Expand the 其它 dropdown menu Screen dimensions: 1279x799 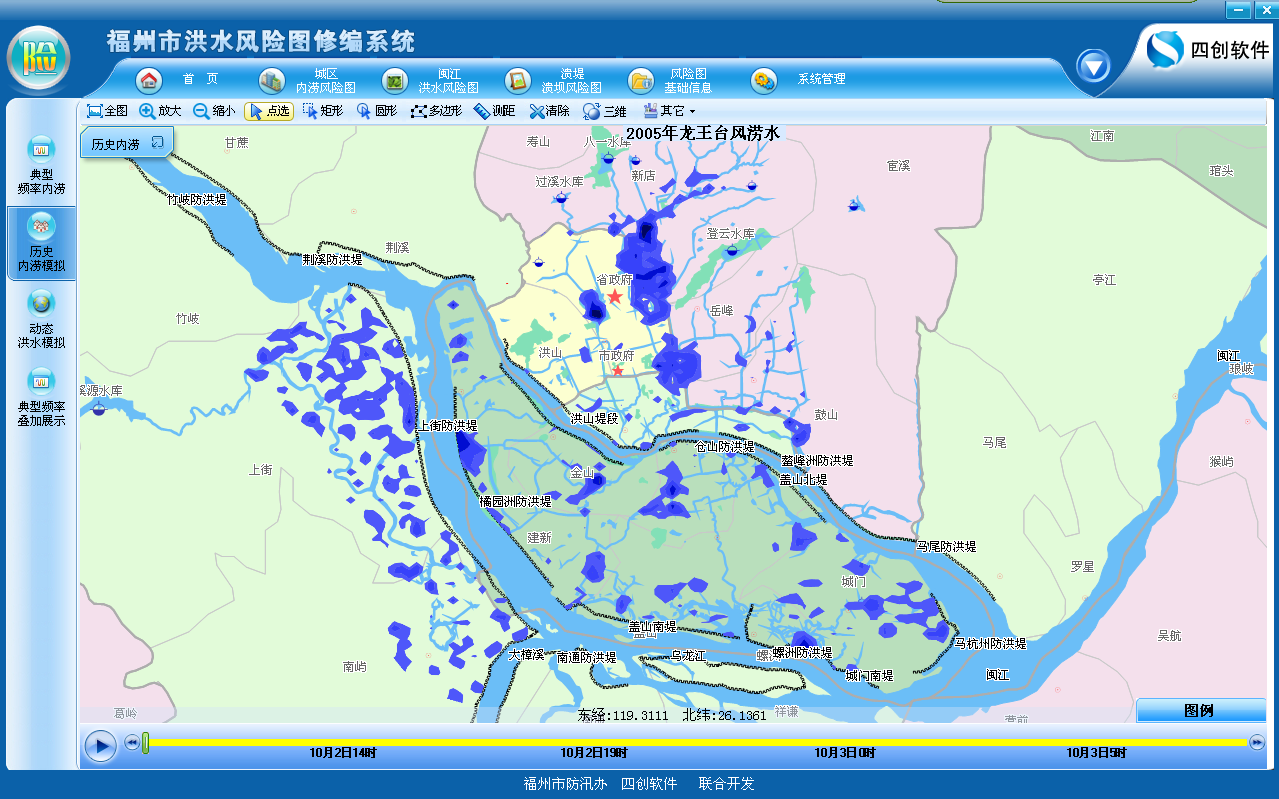click(x=669, y=111)
